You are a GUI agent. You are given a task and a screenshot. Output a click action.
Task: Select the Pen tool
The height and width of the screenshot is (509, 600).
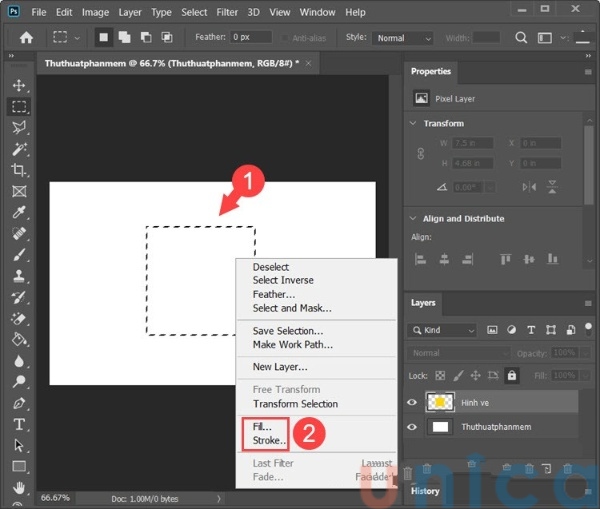click(x=19, y=403)
